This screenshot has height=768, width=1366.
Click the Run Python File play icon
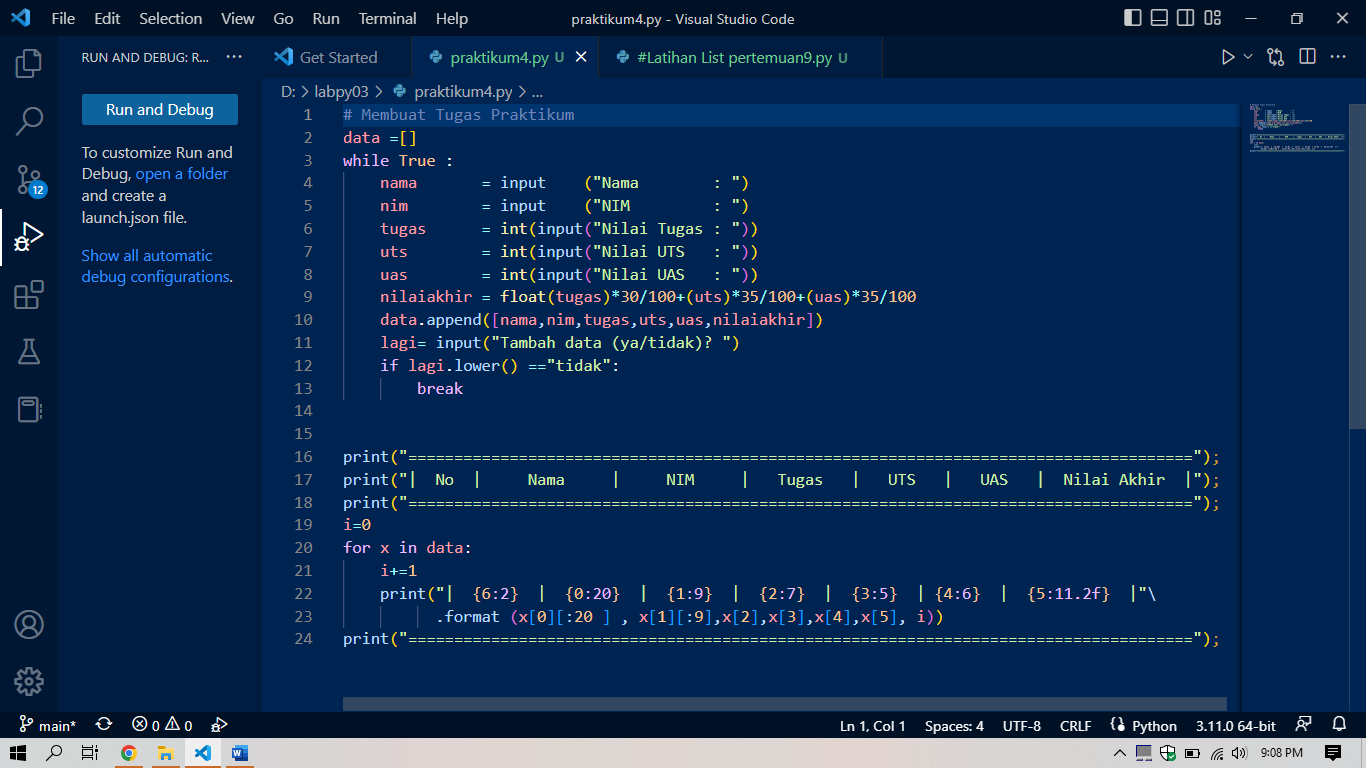(1229, 57)
